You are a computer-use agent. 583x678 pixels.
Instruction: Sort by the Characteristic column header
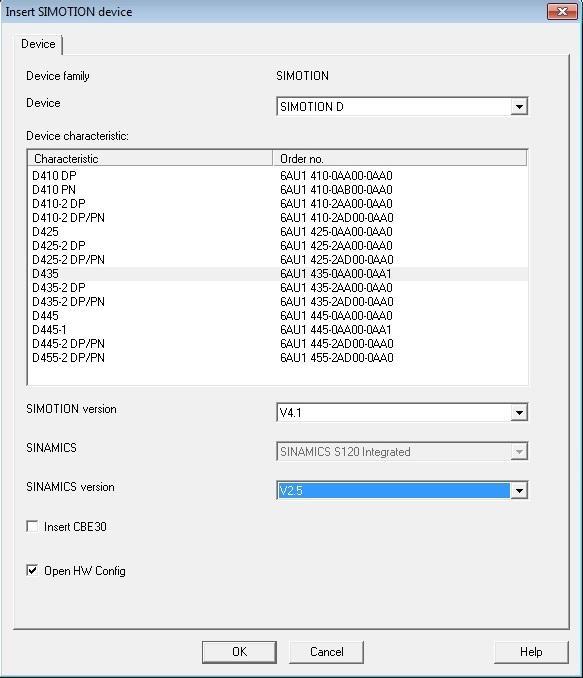pos(150,159)
